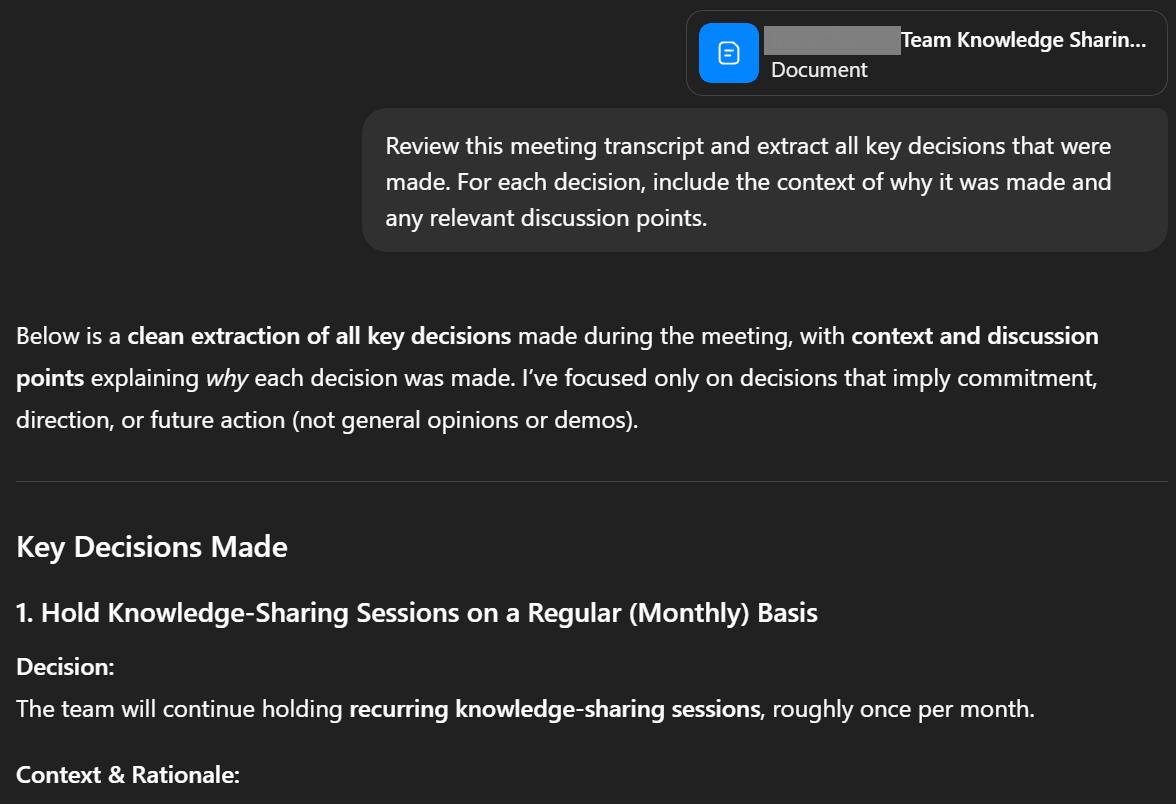Click the redacted gray area on the attachment name
This screenshot has height=804, width=1176.
[x=830, y=40]
